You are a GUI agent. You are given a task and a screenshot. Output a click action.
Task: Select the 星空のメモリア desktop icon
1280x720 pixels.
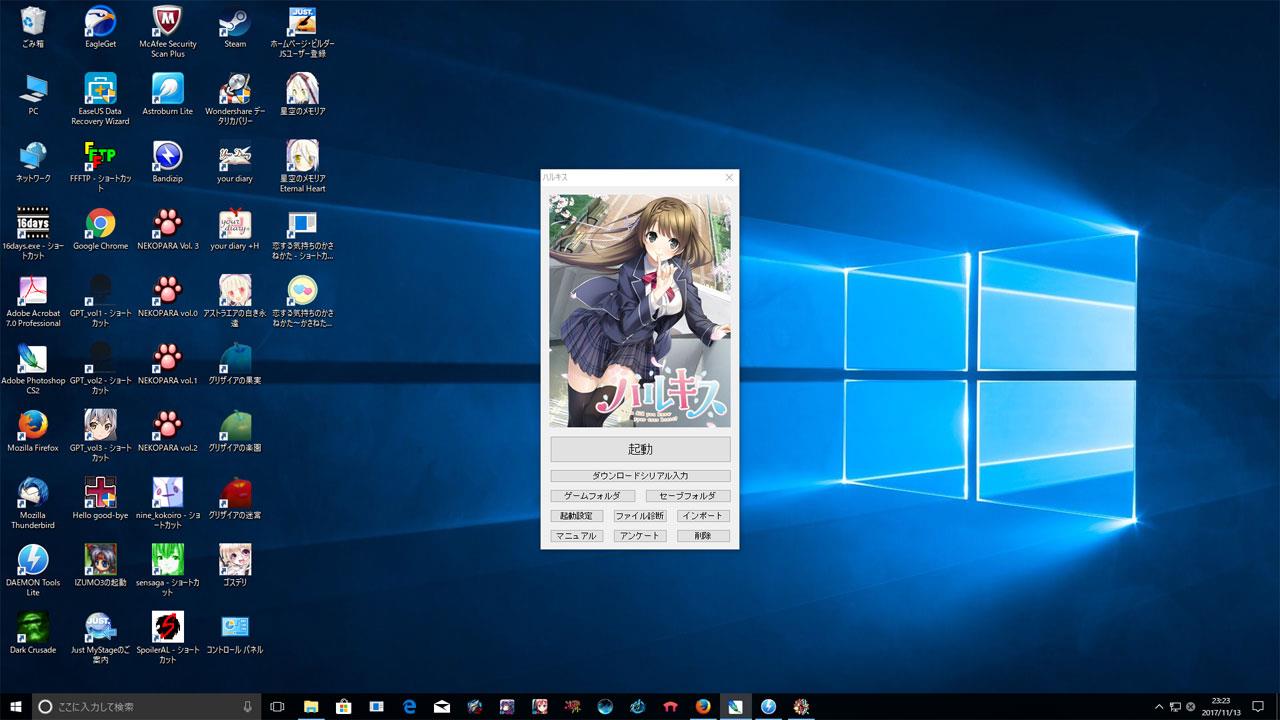point(302,94)
